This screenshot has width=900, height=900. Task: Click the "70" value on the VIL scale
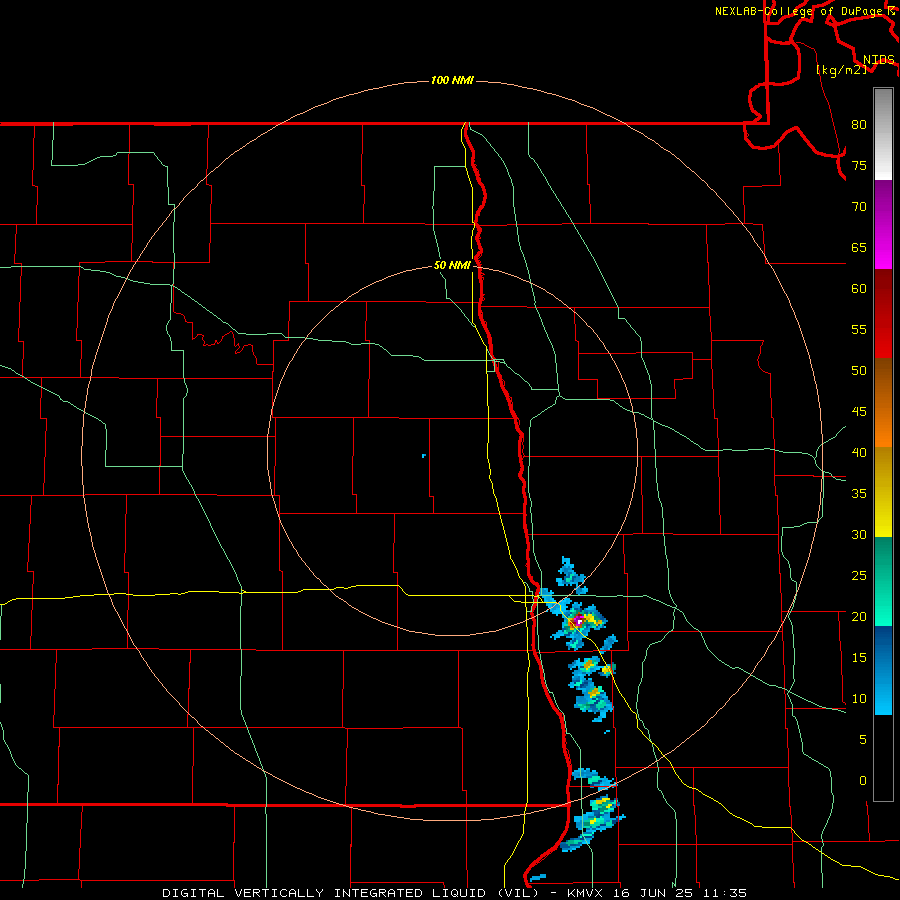click(859, 207)
